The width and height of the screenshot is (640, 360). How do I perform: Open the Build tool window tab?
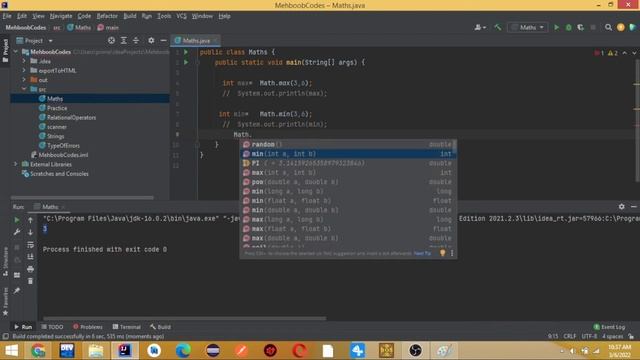160,327
